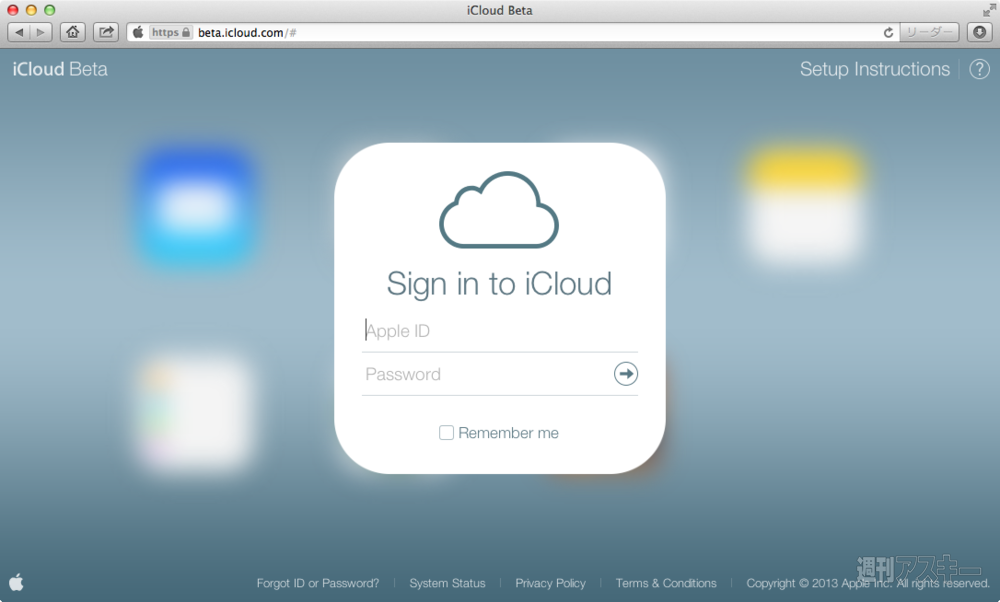The width and height of the screenshot is (1000, 602).
Task: Click the iCloud help question mark icon
Action: (980, 69)
